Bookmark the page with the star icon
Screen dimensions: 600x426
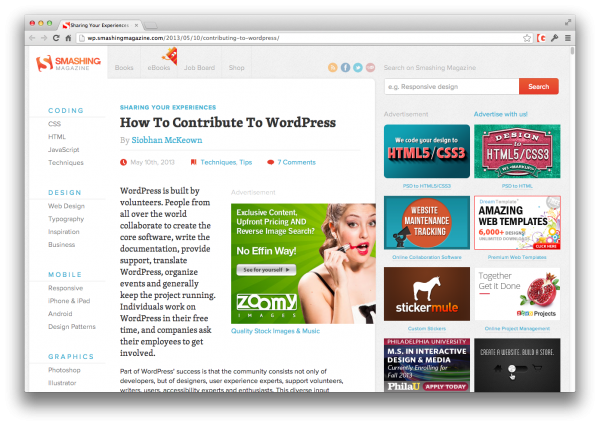[527, 38]
